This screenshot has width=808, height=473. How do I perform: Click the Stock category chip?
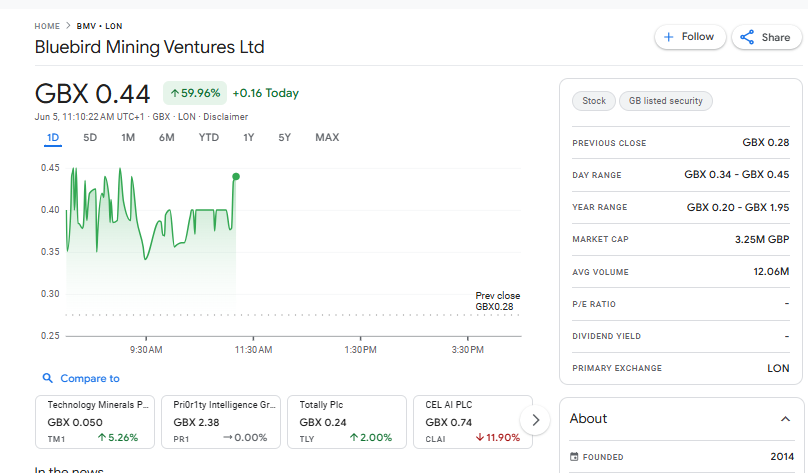pyautogui.click(x=594, y=101)
